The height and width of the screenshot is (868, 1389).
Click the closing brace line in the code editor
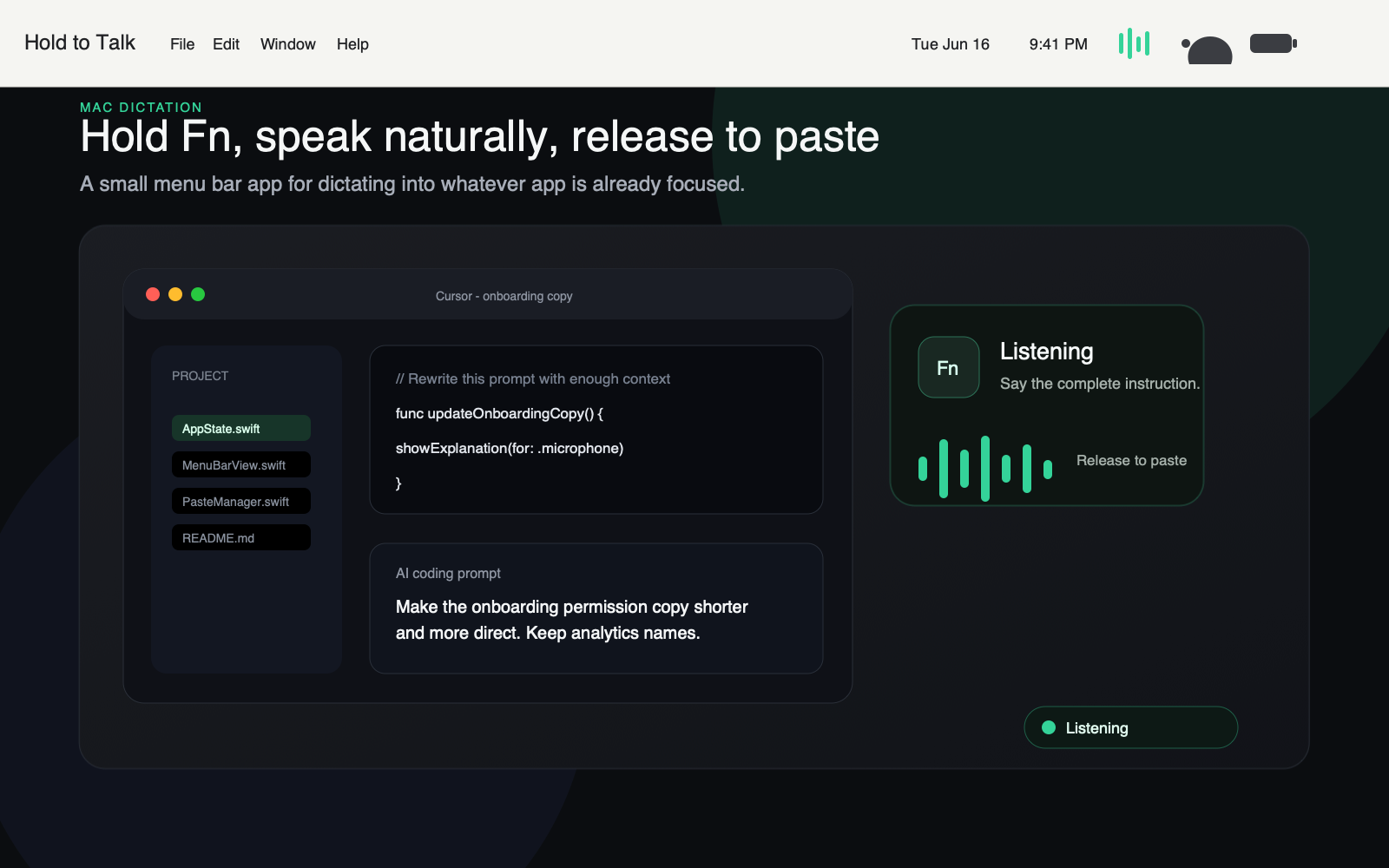398,483
